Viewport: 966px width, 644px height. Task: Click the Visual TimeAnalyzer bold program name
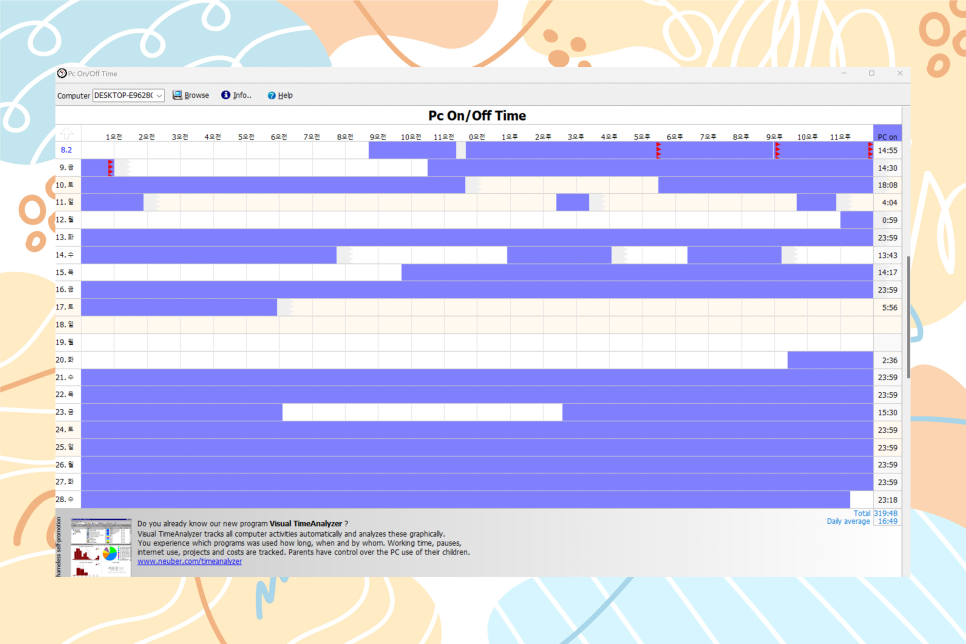pyautogui.click(x=306, y=524)
